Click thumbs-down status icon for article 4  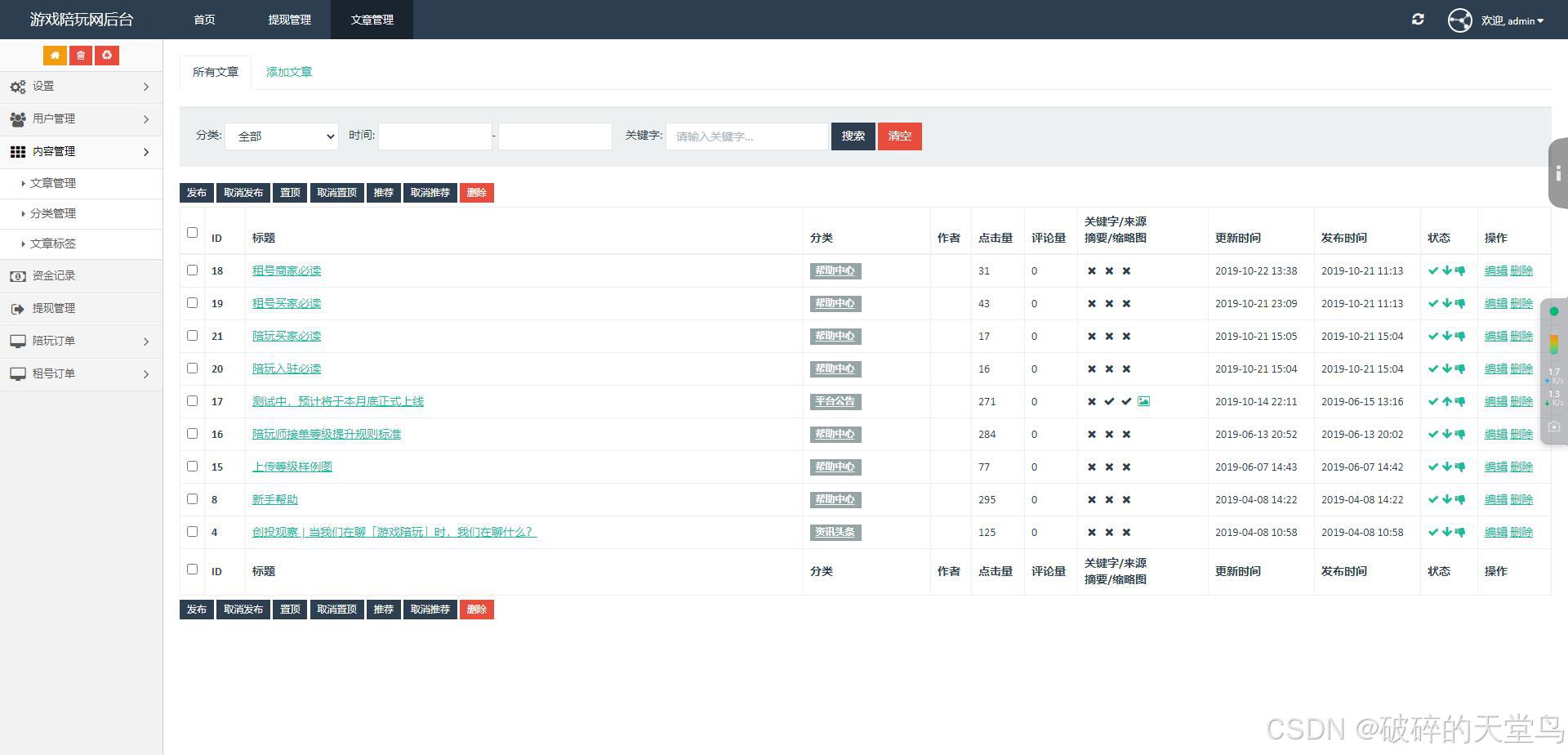click(1459, 532)
